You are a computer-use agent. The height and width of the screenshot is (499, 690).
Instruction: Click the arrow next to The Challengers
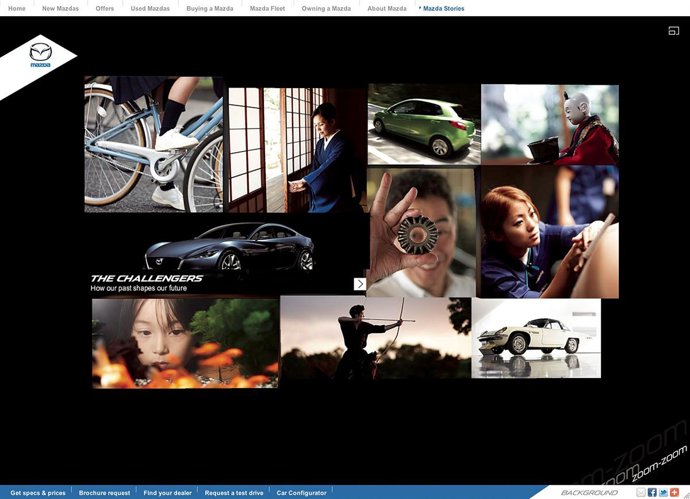pyautogui.click(x=360, y=284)
